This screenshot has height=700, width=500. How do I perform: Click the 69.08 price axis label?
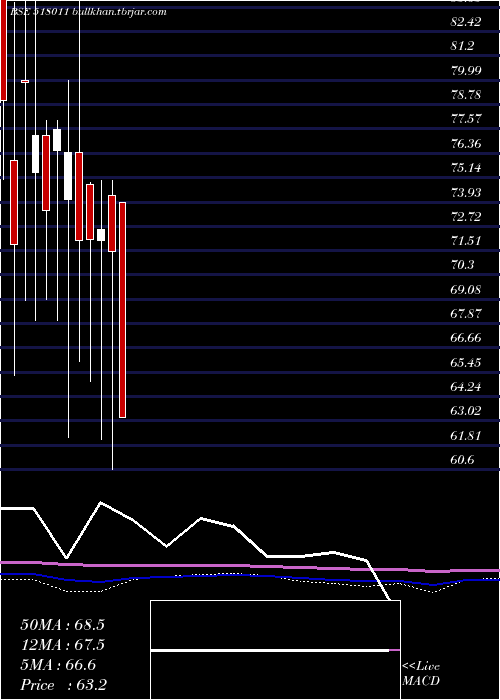[466, 289]
